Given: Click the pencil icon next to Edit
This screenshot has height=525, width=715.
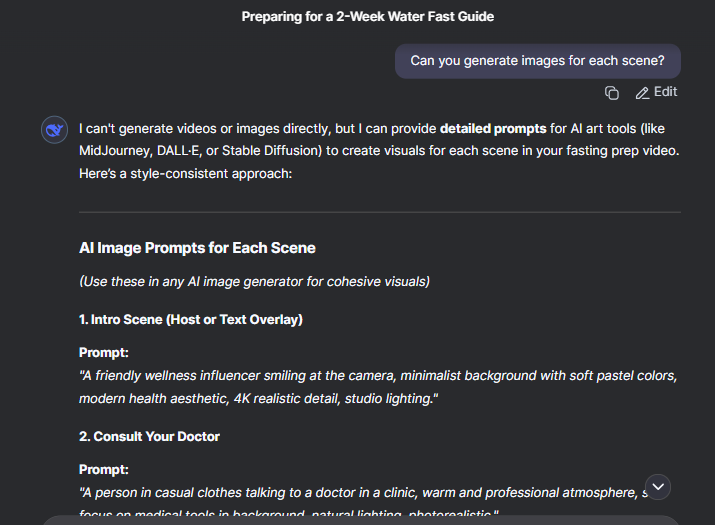Looking at the screenshot, I should [642, 93].
